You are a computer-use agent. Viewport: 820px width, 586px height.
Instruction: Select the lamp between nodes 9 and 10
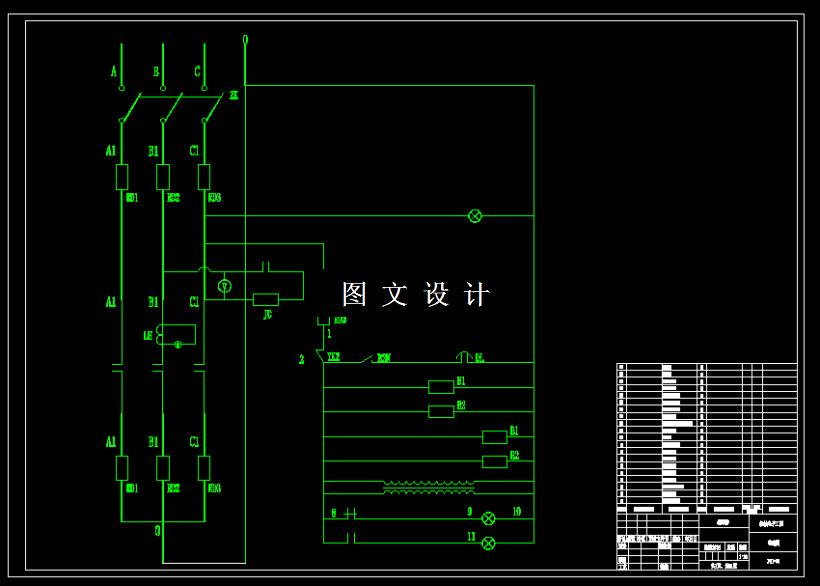point(488,519)
